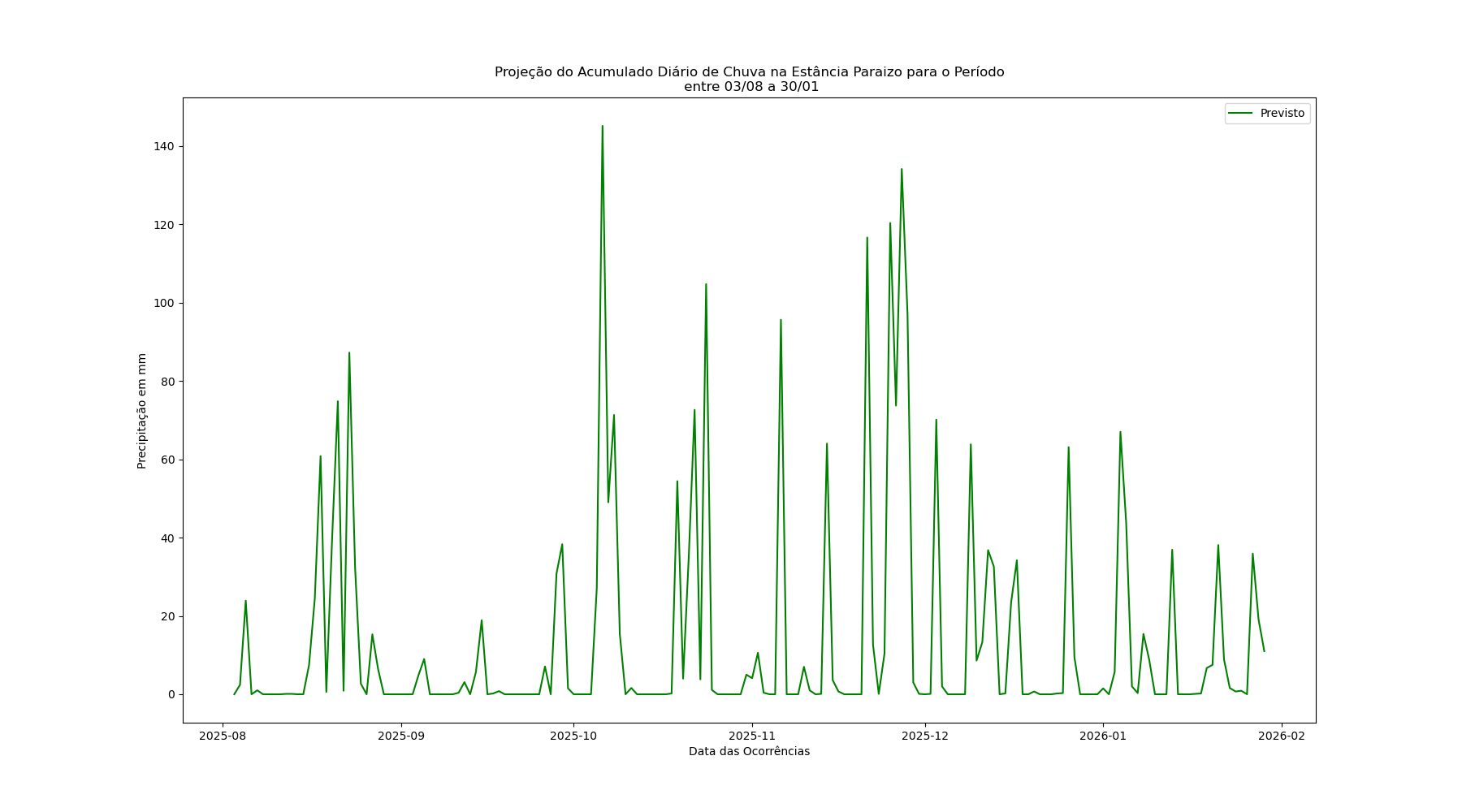Click the late-November peak near 134 mm
This screenshot has height=812, width=1462.
pyautogui.click(x=901, y=170)
